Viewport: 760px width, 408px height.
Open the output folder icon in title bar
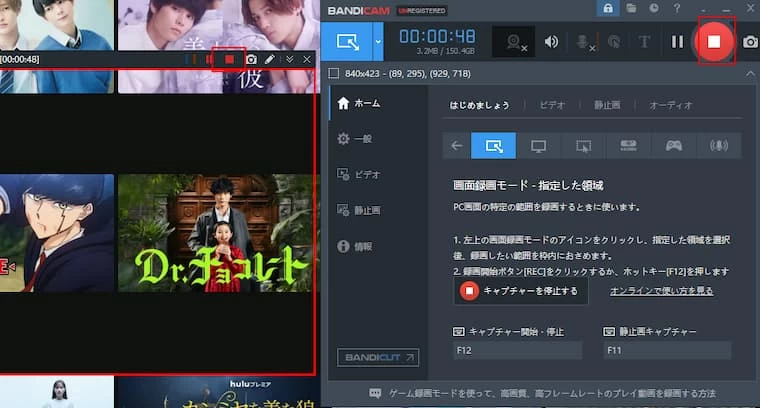[x=631, y=8]
